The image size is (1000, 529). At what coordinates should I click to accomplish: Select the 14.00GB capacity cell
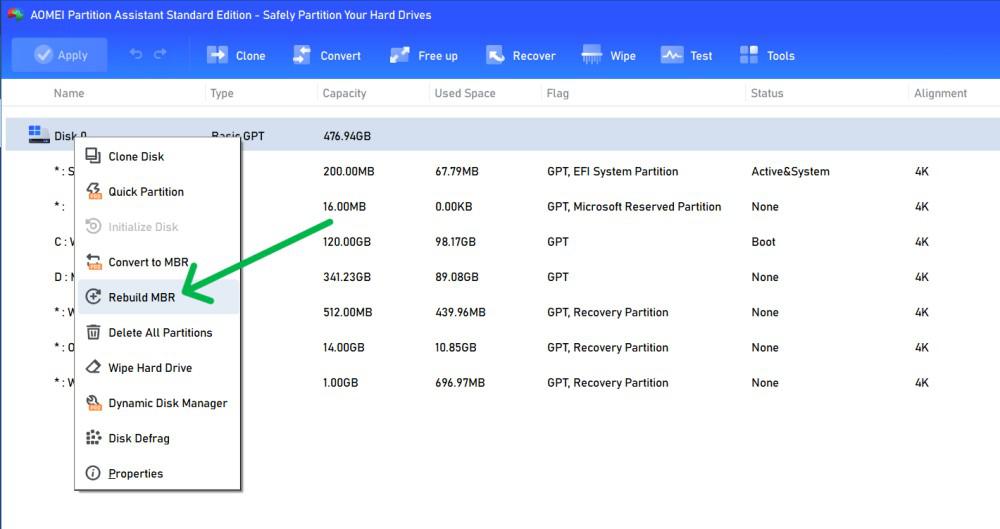click(344, 347)
